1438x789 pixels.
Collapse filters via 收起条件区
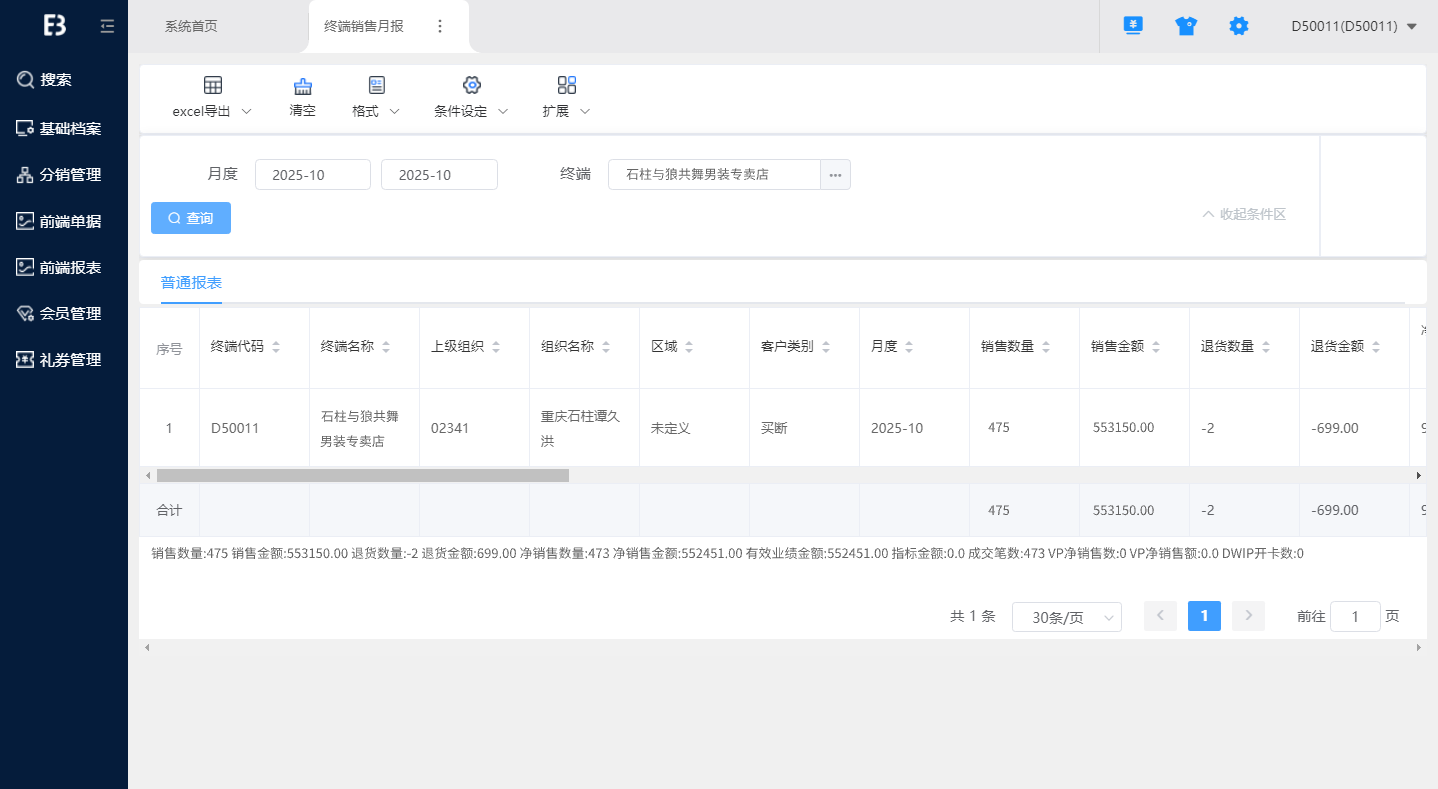coord(1244,214)
